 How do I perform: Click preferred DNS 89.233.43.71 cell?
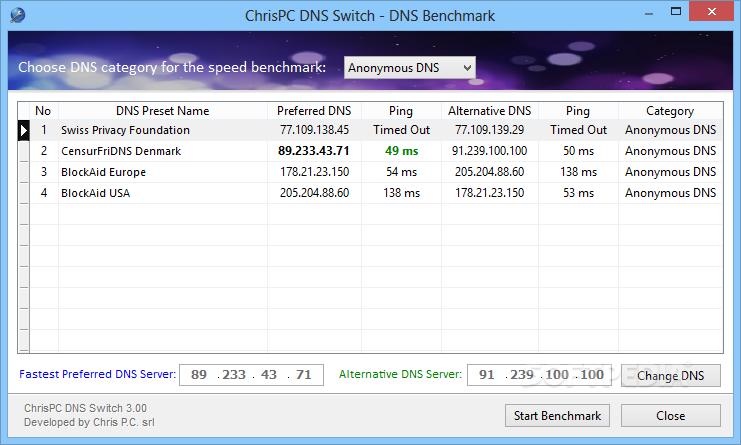pyautogui.click(x=314, y=151)
